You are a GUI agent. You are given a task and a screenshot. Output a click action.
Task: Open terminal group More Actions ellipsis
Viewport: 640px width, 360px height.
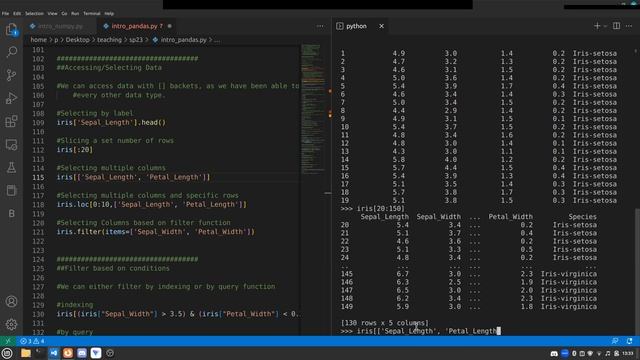(629, 26)
